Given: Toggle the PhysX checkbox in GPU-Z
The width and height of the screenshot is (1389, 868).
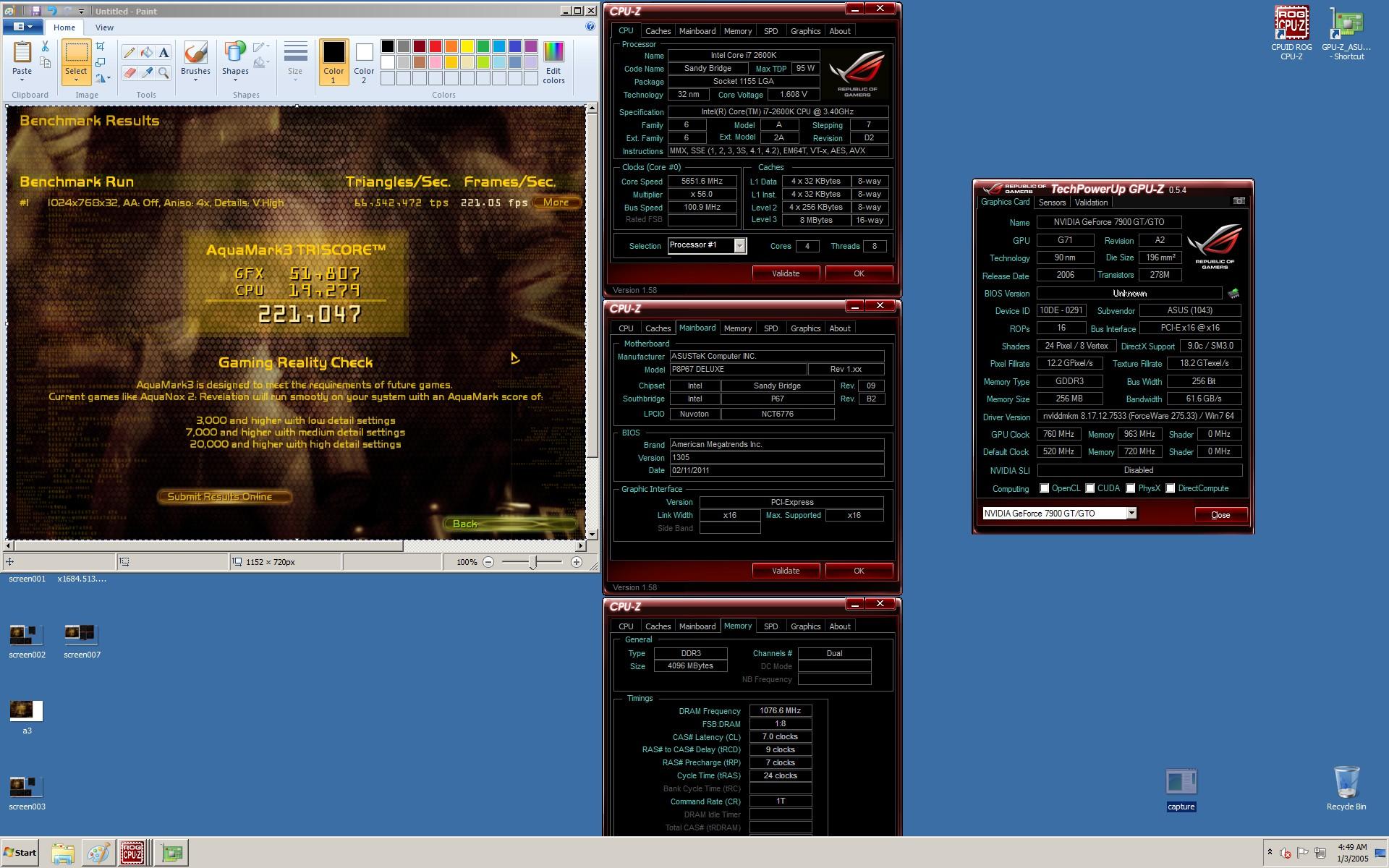Looking at the screenshot, I should pos(1130,488).
